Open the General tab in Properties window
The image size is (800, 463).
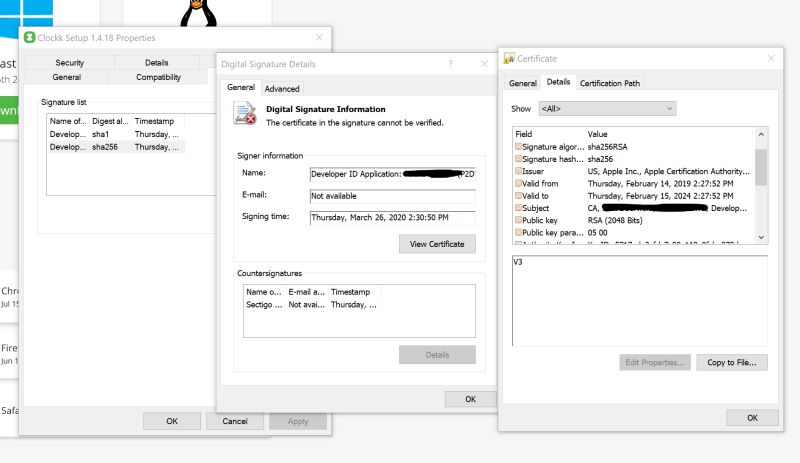[66, 77]
